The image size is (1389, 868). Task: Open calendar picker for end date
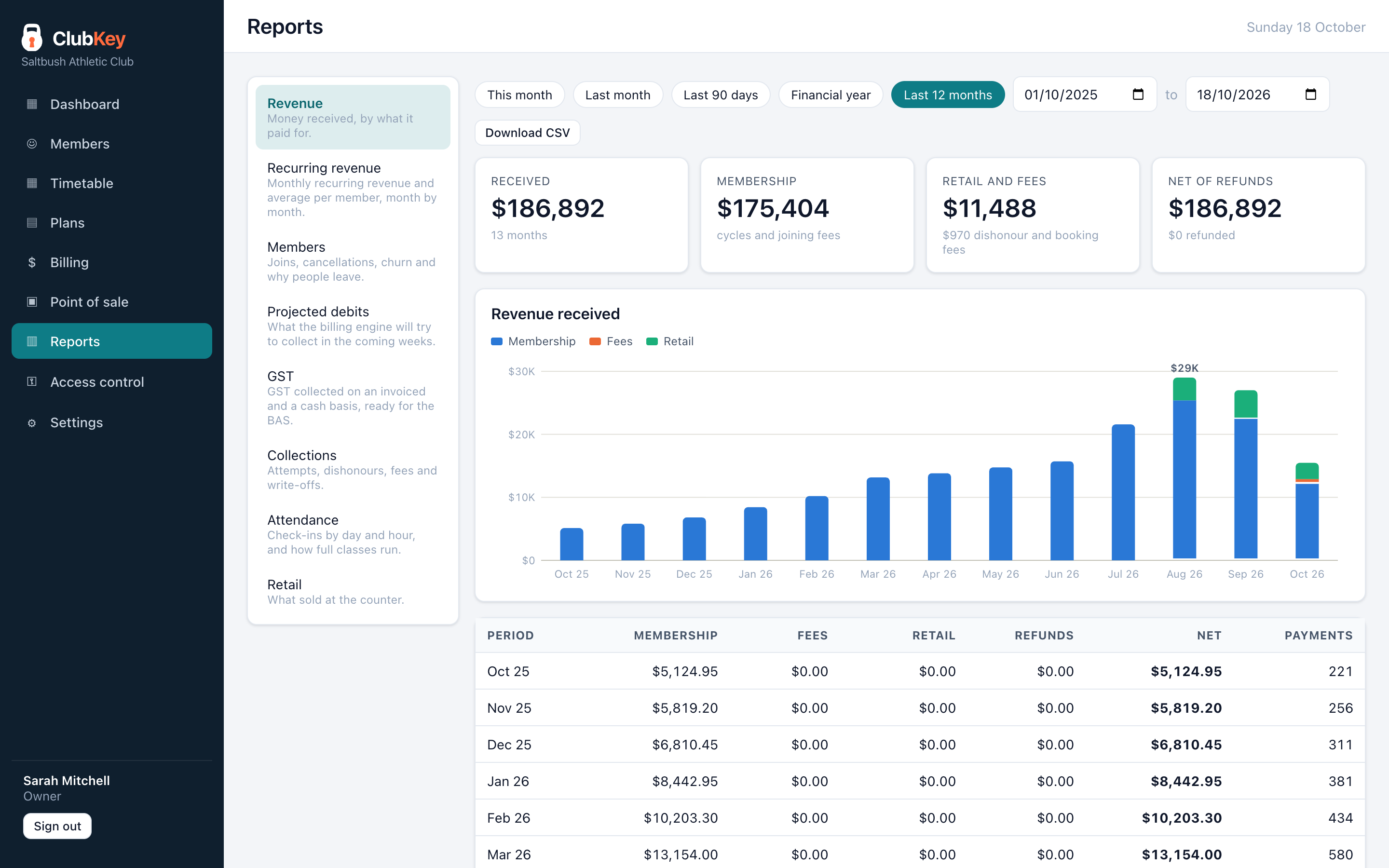(1311, 94)
